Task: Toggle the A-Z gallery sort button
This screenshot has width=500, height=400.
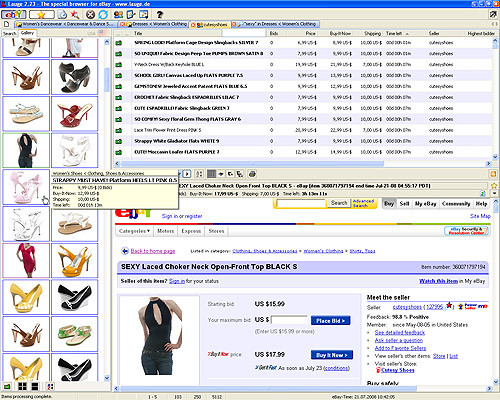Action: pyautogui.click(x=50, y=386)
